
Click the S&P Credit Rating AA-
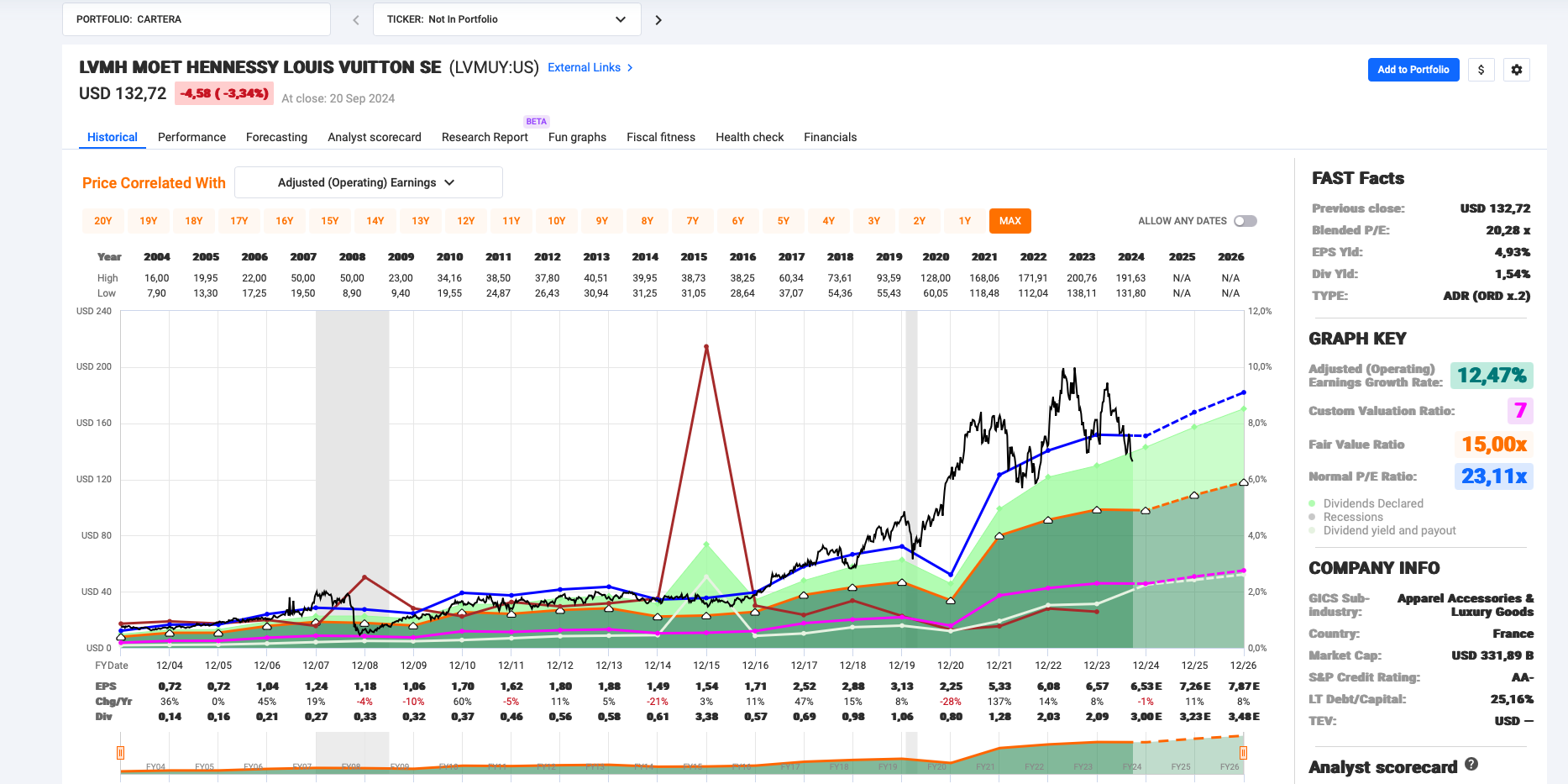1523,677
